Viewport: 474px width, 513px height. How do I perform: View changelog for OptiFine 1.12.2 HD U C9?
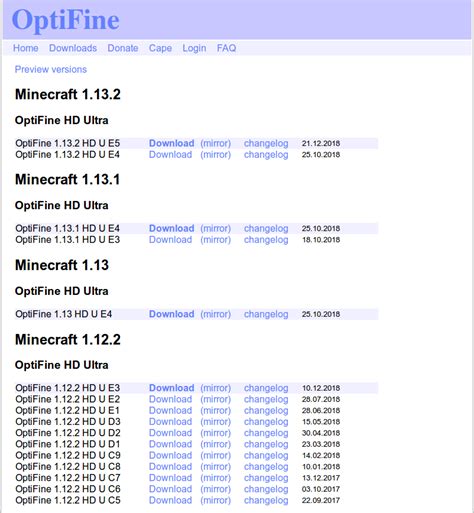pyautogui.click(x=266, y=455)
